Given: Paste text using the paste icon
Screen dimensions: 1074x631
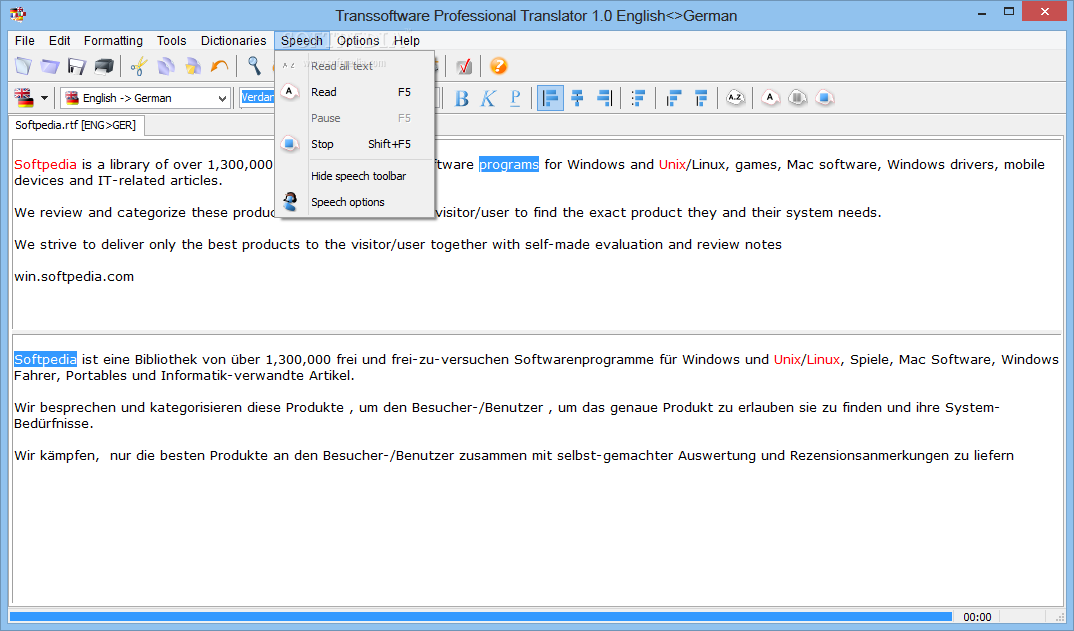Looking at the screenshot, I should [192, 66].
